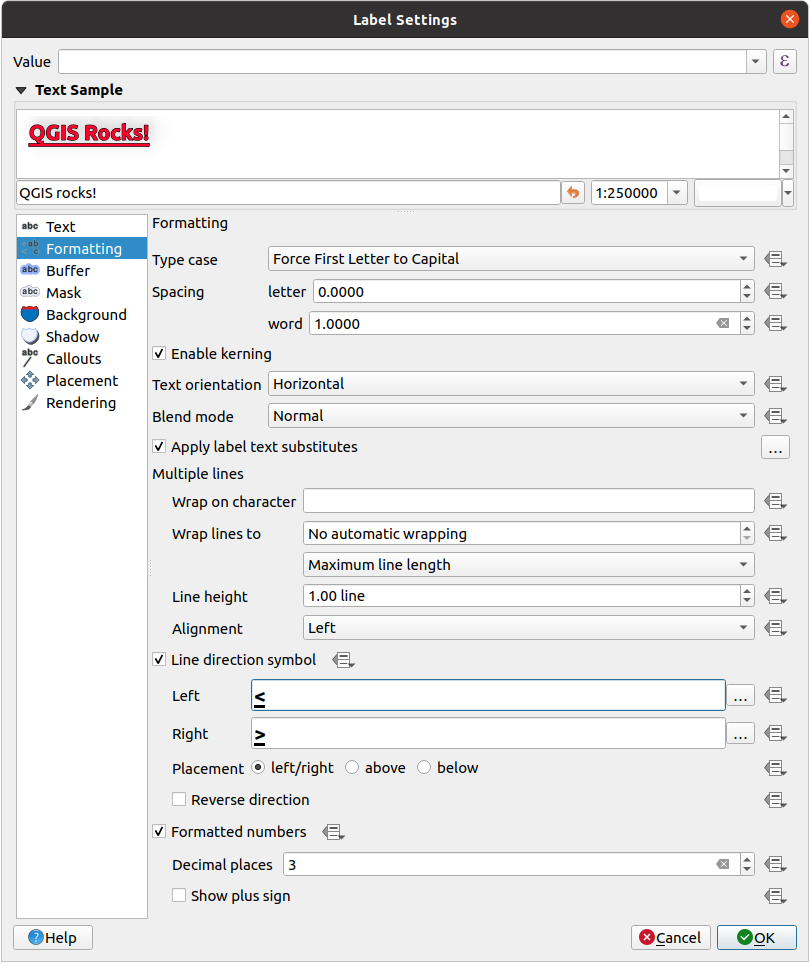Click data-defined override next to Blend mode
Viewport: 810px width, 964px height.
[774, 416]
